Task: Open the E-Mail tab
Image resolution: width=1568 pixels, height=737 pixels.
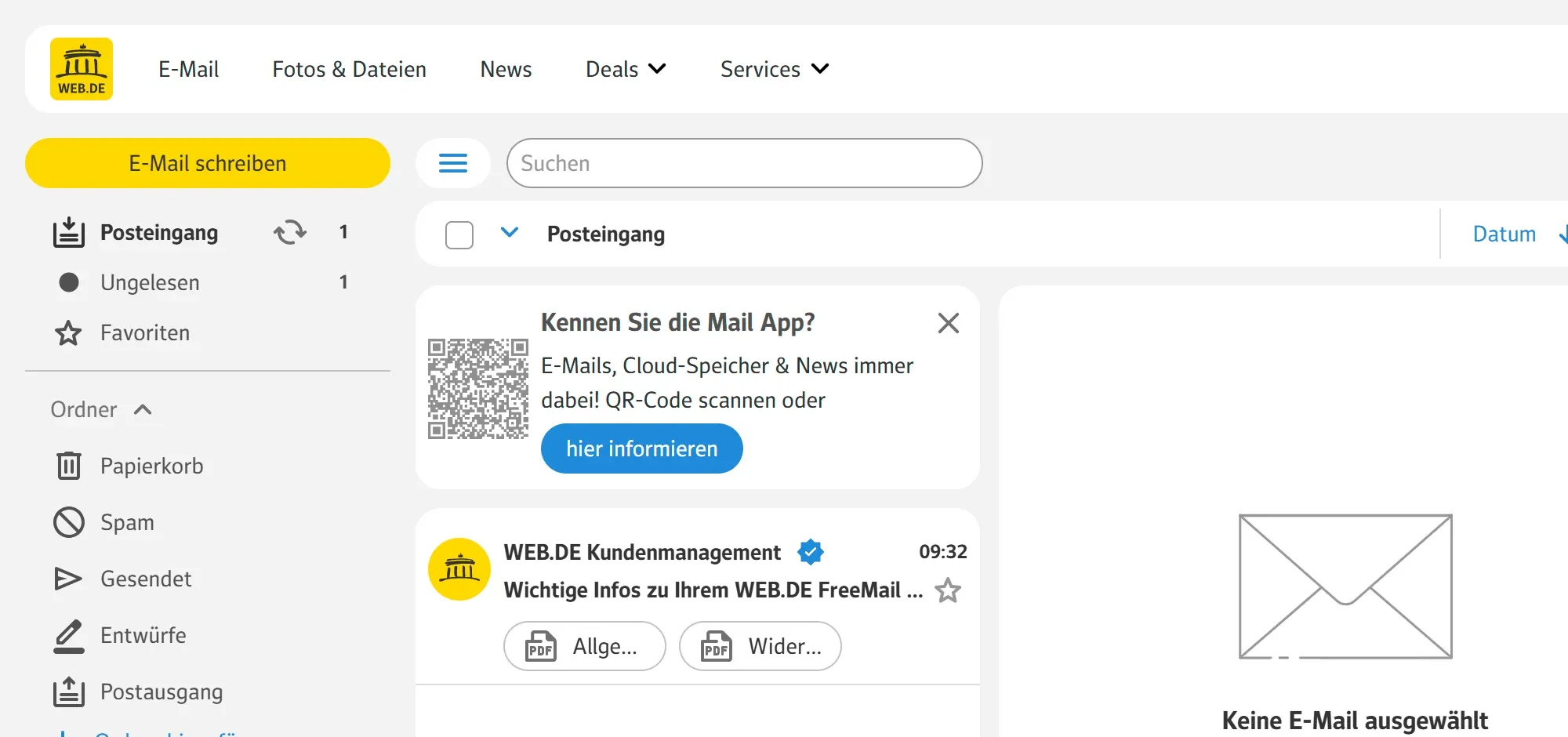Action: pos(188,69)
